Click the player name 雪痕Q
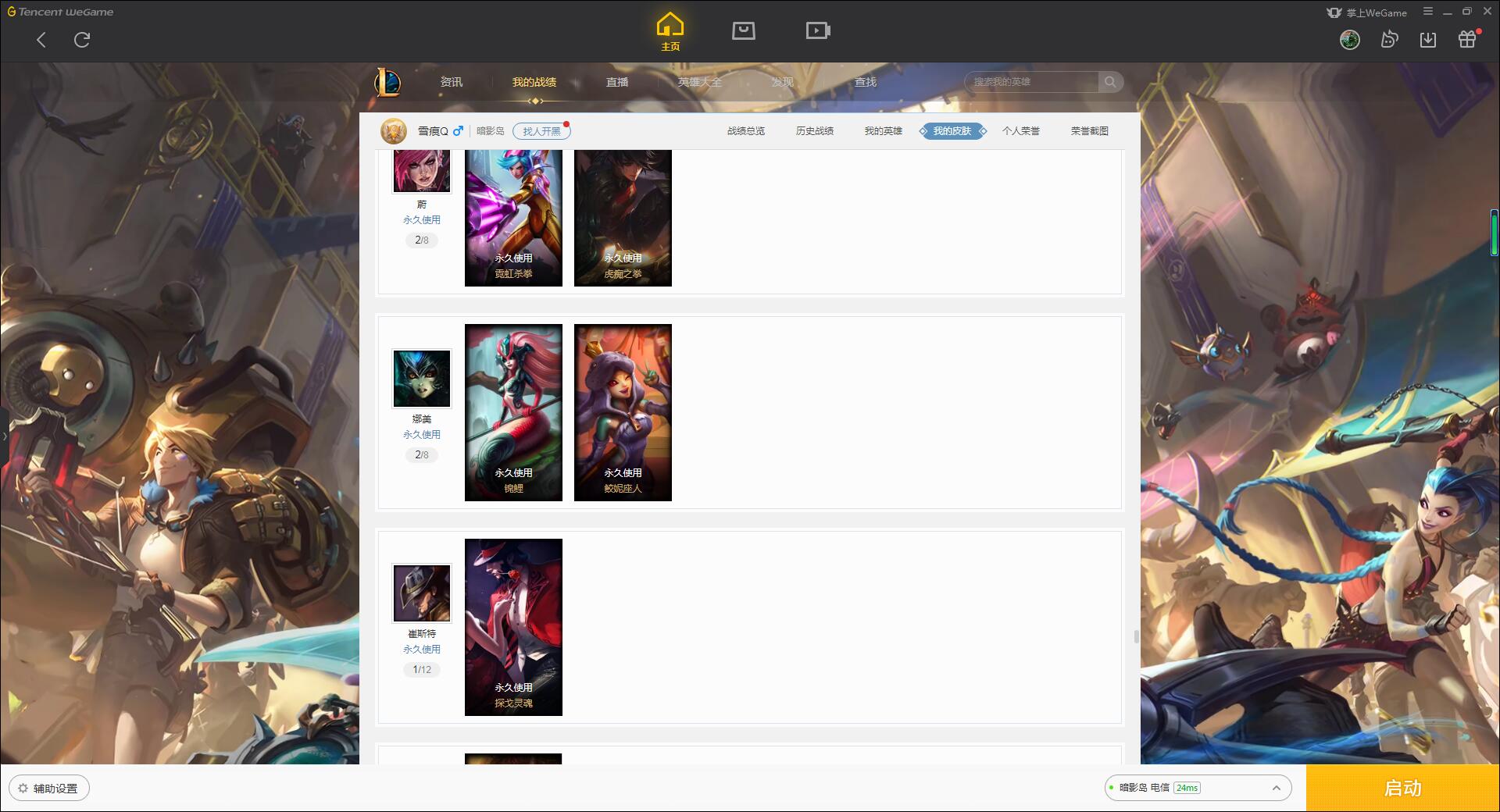This screenshot has height=812, width=1500. (433, 131)
